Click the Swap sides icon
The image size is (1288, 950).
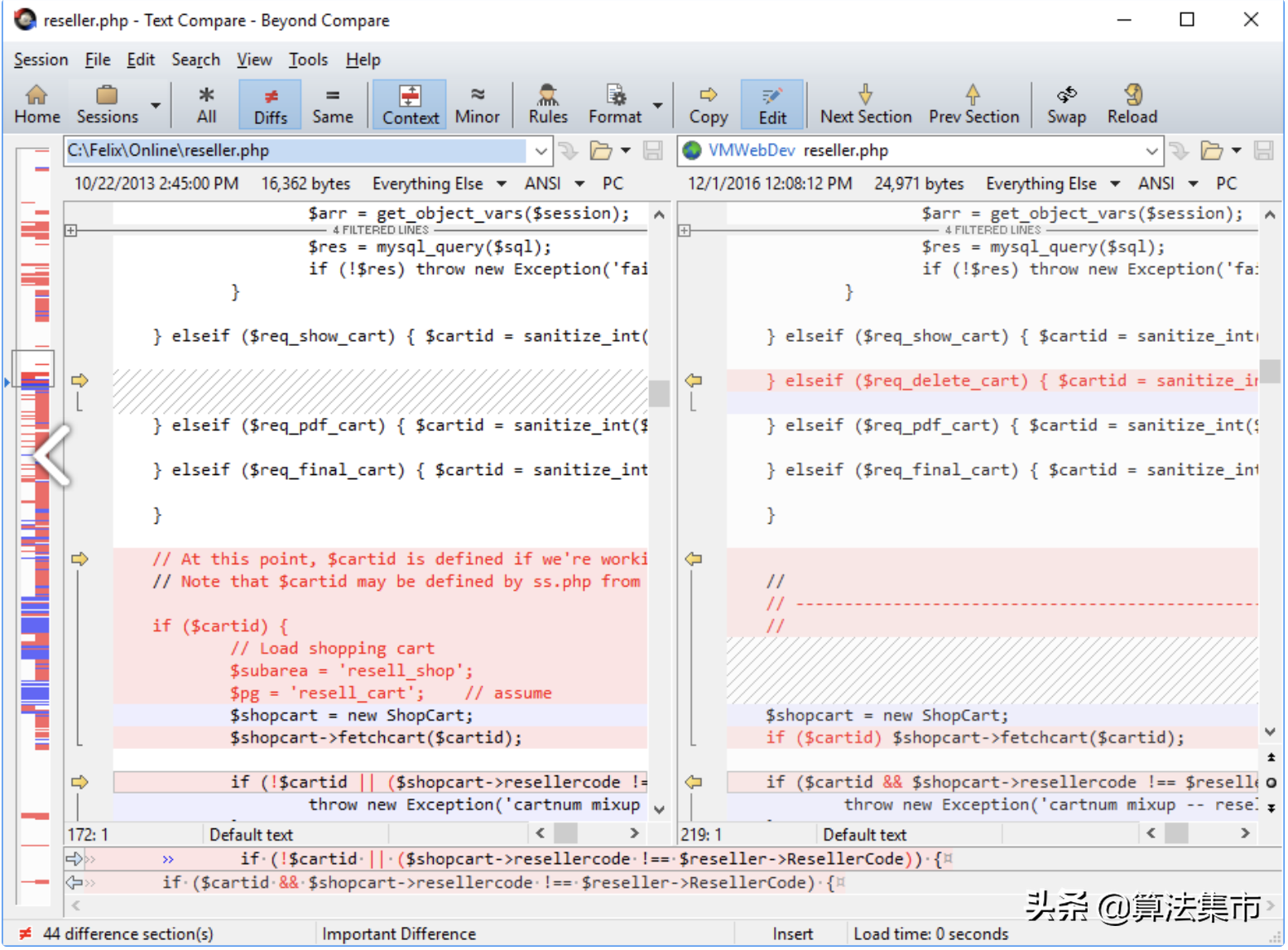[1065, 104]
